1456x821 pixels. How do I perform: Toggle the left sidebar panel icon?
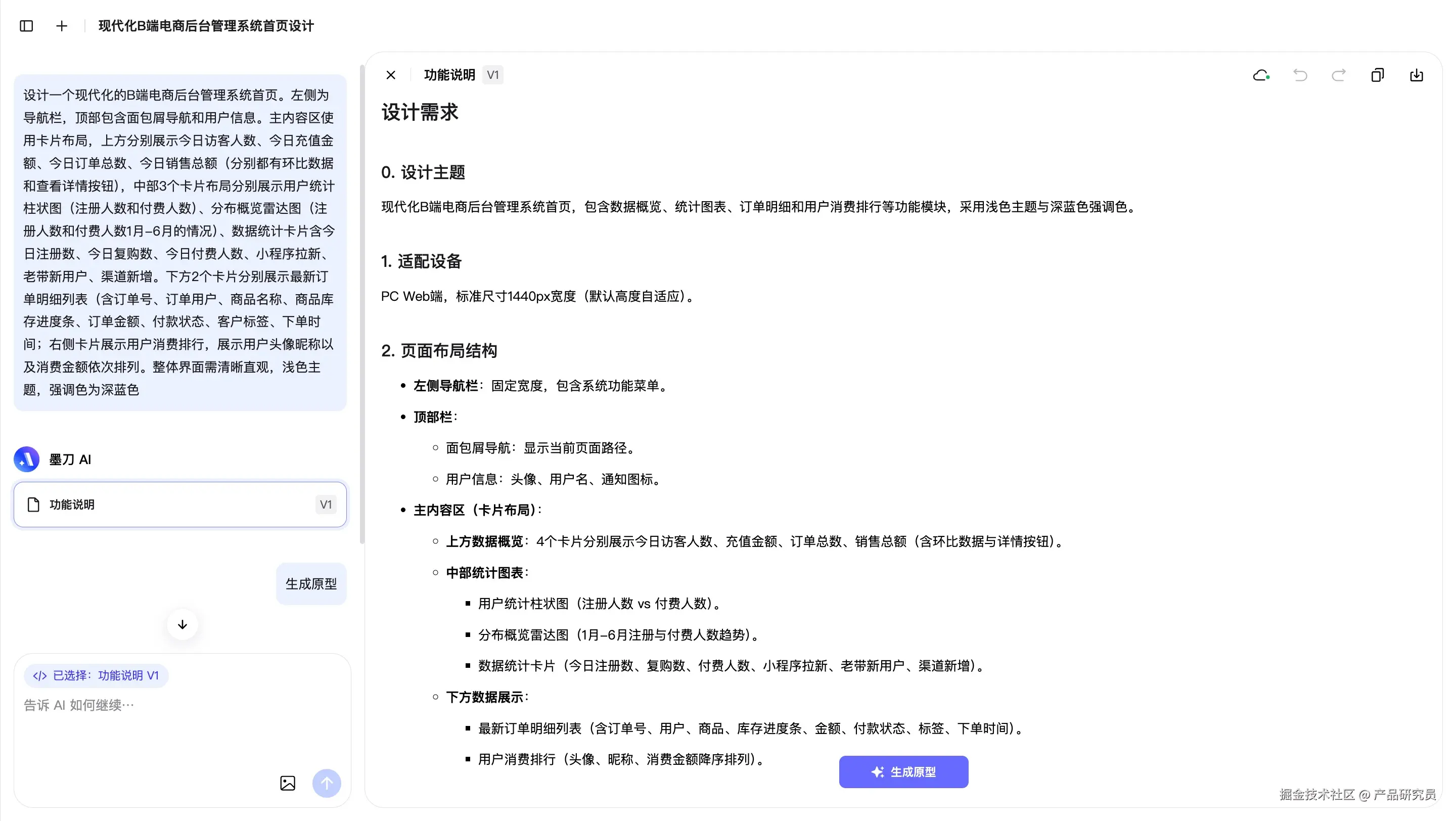pos(27,26)
